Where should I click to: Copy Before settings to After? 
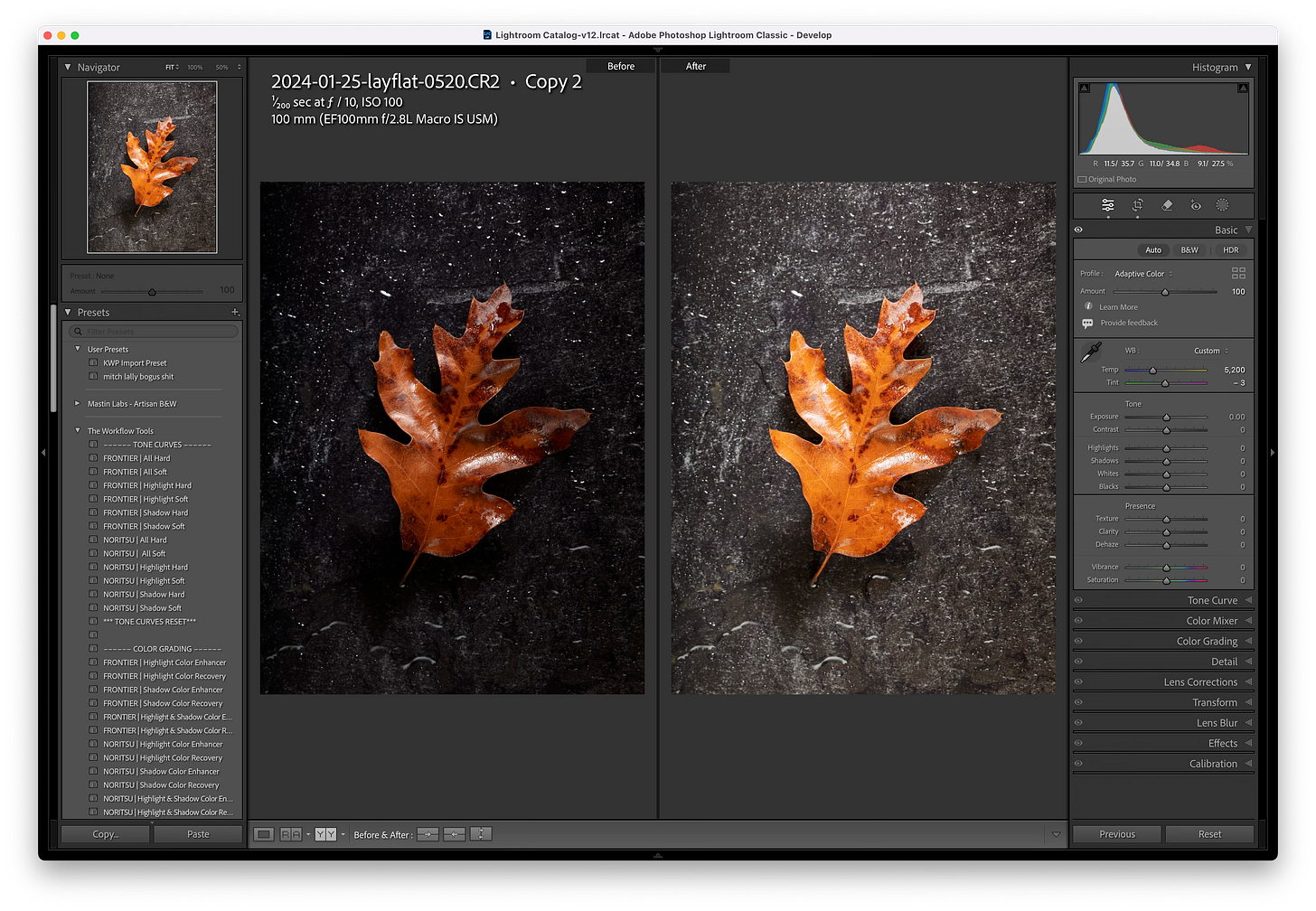click(428, 834)
